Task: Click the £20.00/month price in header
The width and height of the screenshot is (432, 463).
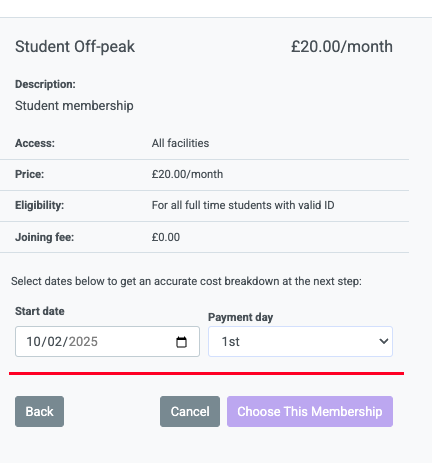Action: click(342, 46)
